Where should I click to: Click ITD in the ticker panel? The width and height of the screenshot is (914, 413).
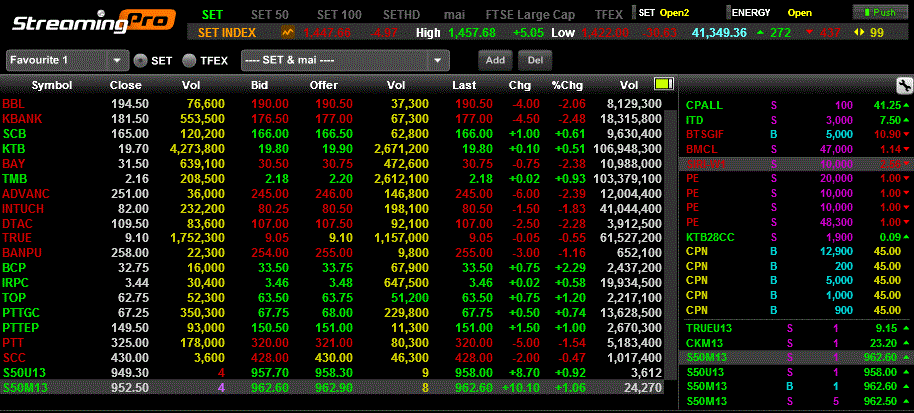coord(695,121)
